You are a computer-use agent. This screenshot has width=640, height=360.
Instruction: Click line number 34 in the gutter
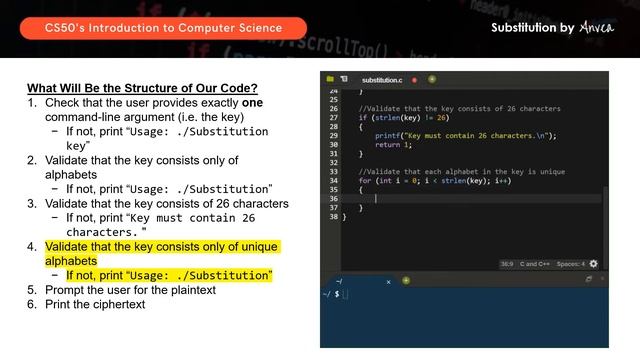coord(334,180)
